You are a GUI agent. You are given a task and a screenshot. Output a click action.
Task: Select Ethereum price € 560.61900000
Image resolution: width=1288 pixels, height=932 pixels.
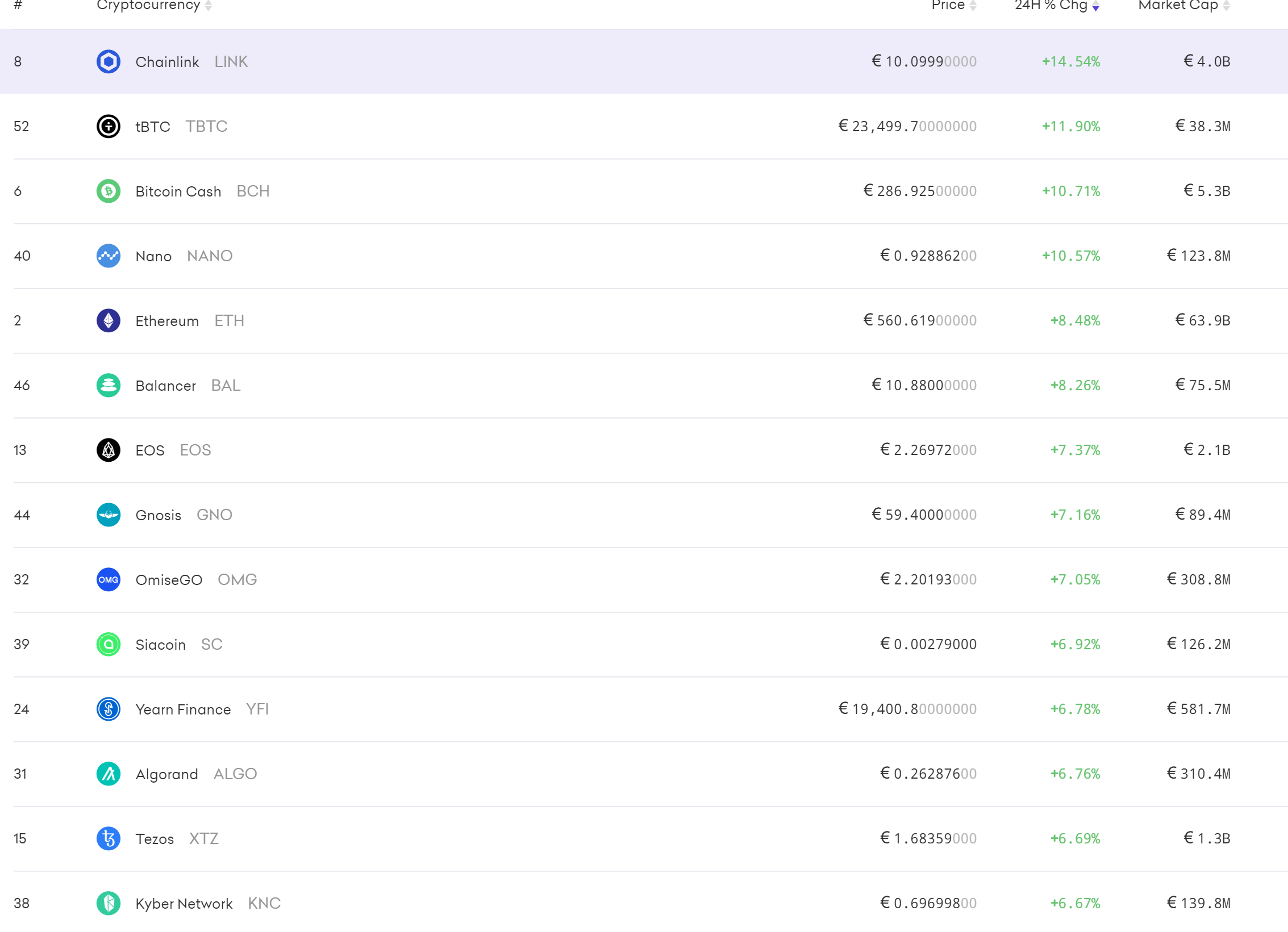(x=920, y=320)
